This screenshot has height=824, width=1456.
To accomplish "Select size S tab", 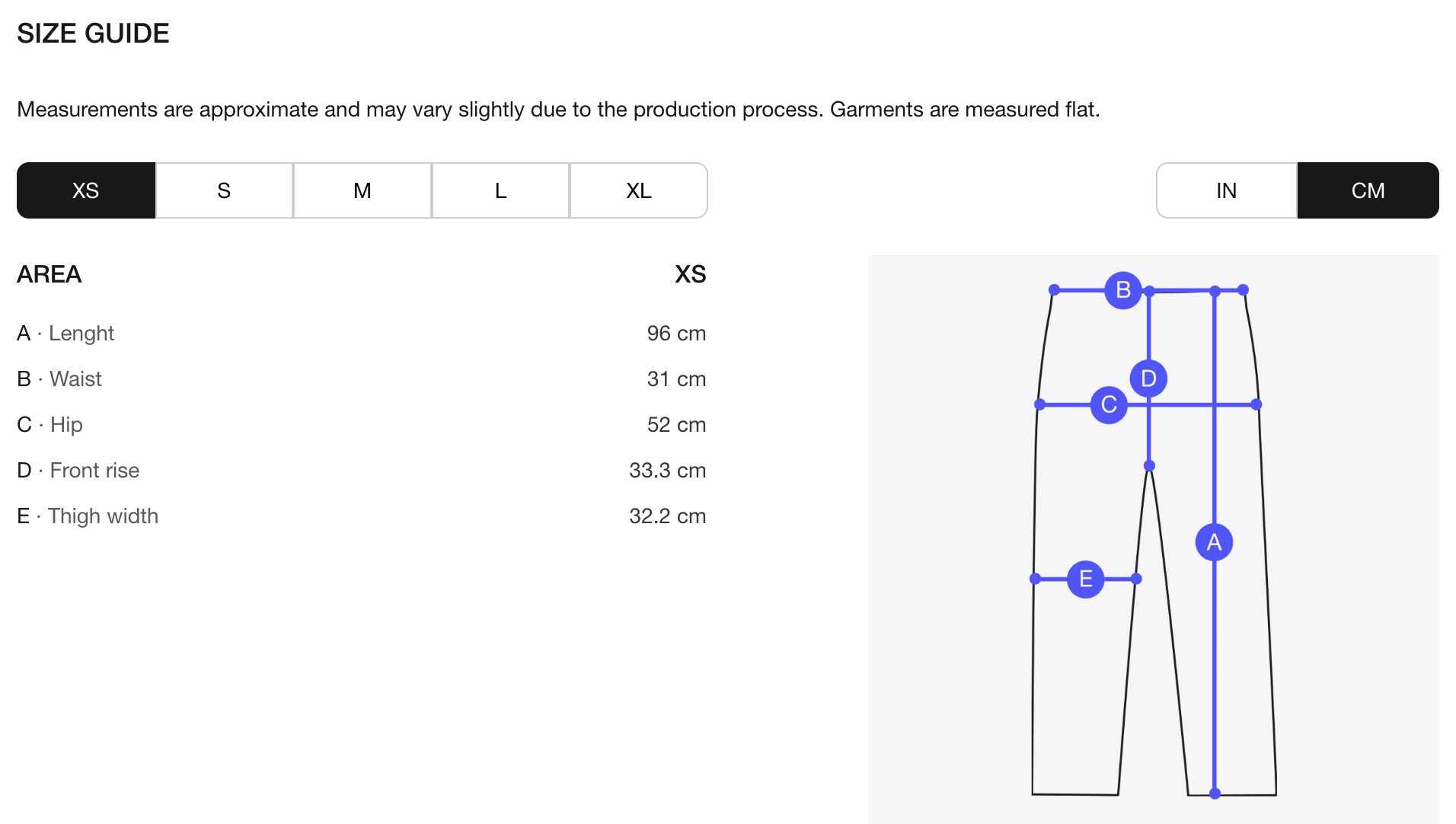I will pyautogui.click(x=224, y=190).
